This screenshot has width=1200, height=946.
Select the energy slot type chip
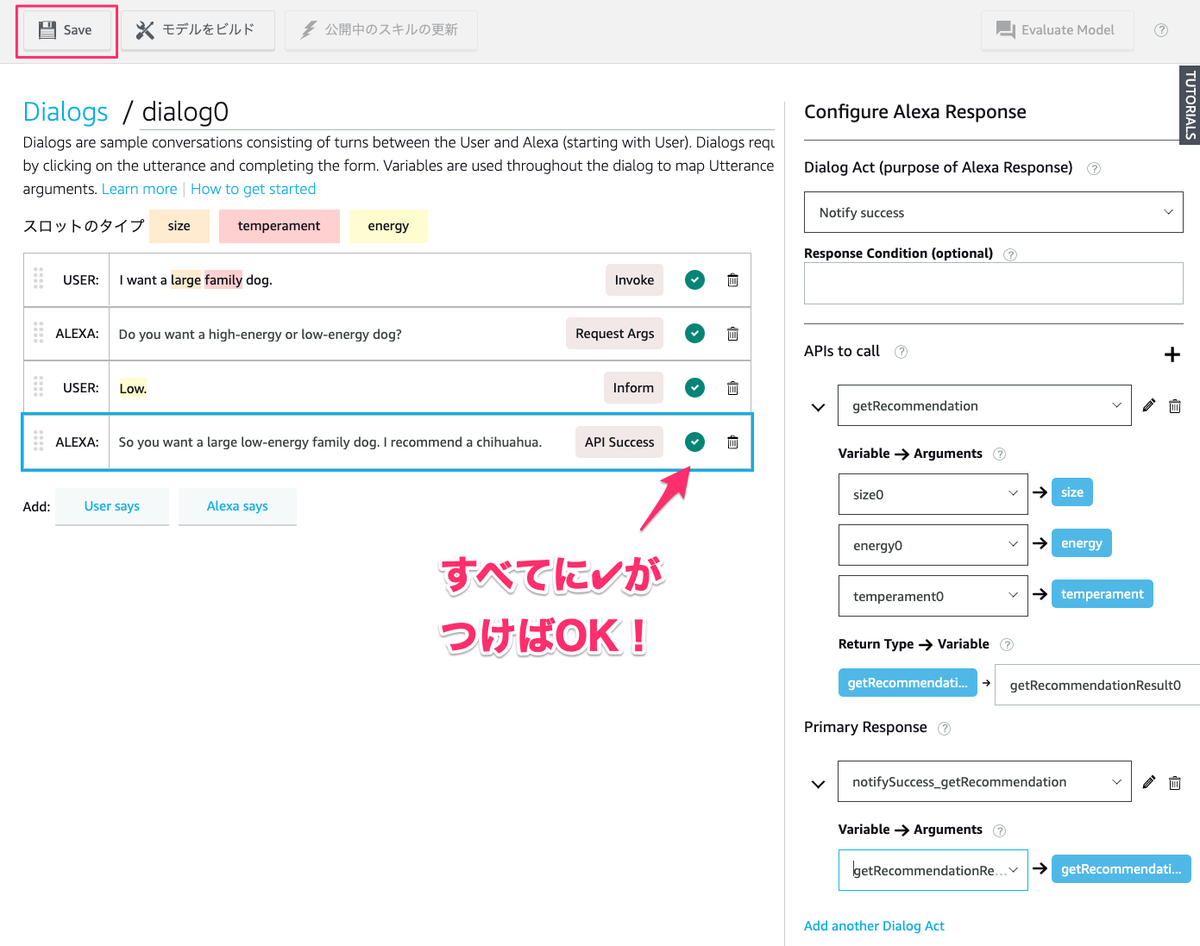(388, 226)
